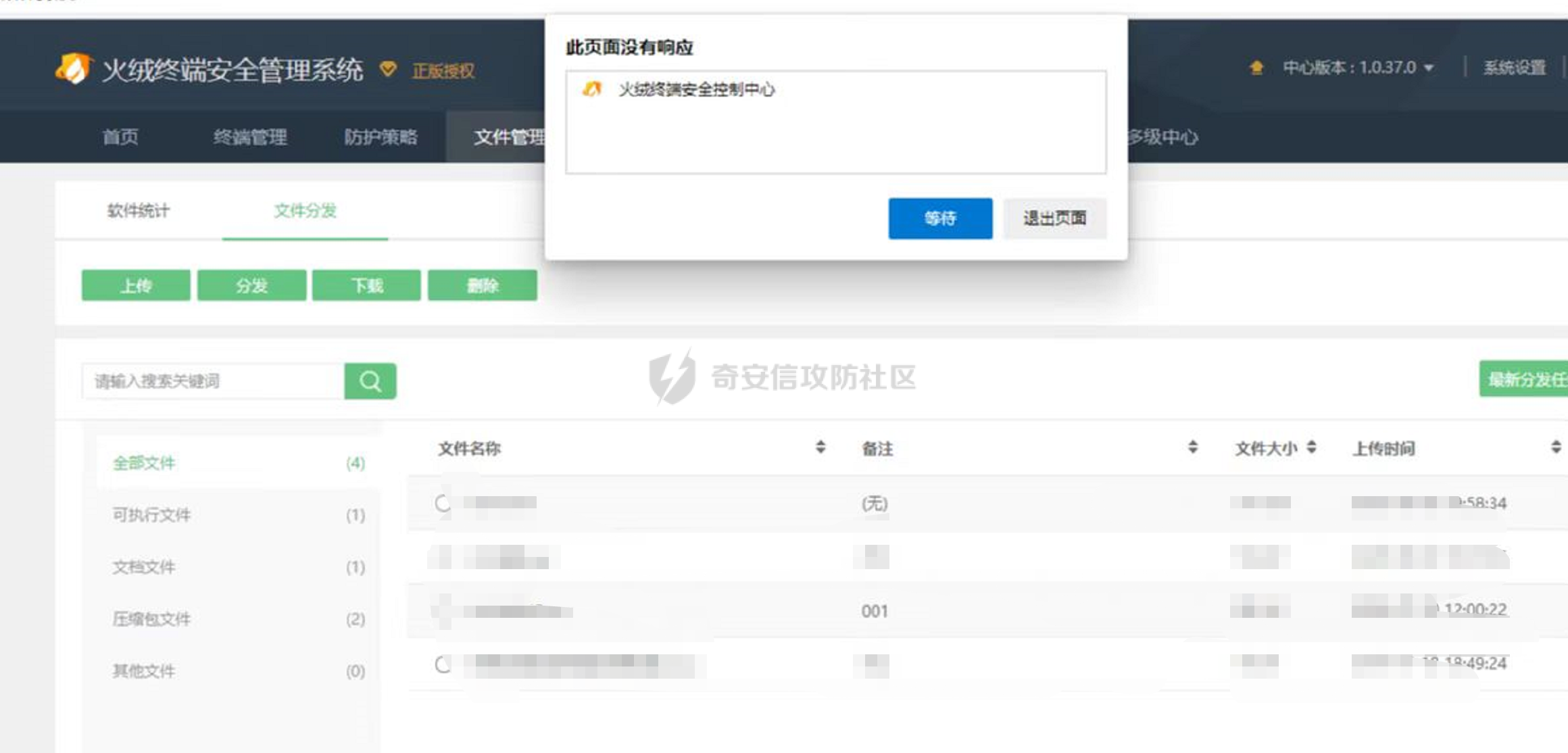Open the center version 1.0.37.0 dropdown arrow

[x=1428, y=68]
